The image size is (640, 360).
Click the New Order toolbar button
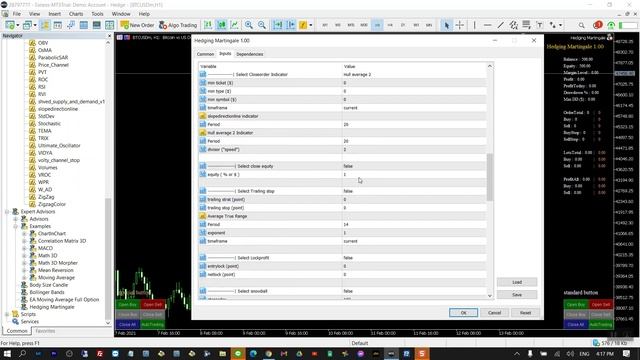coord(137,25)
